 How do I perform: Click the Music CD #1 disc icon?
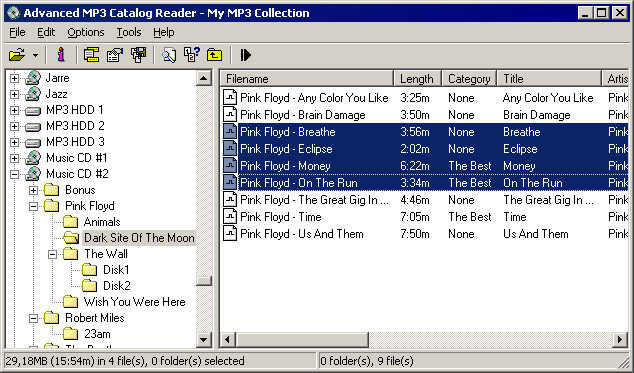[x=33, y=158]
